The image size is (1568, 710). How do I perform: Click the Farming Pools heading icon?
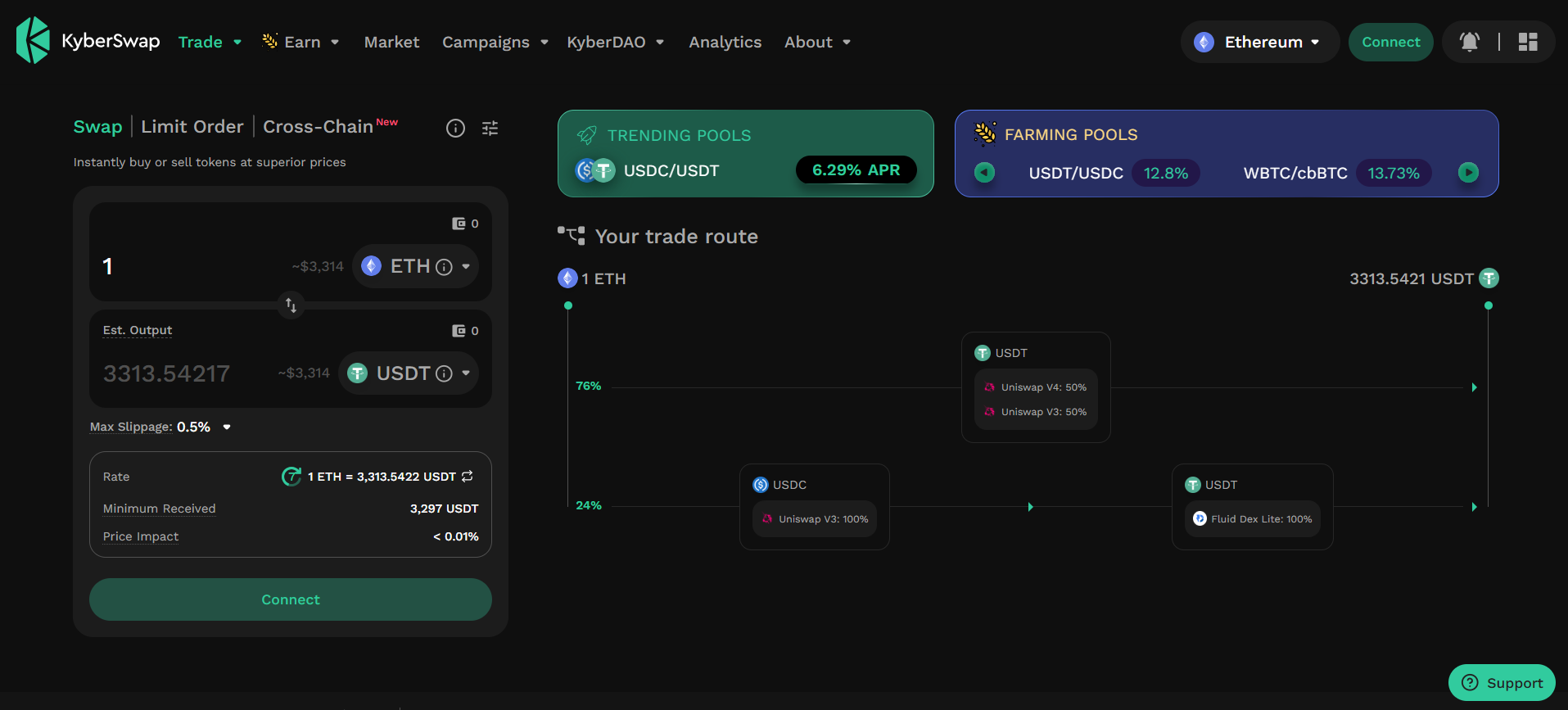point(985,133)
